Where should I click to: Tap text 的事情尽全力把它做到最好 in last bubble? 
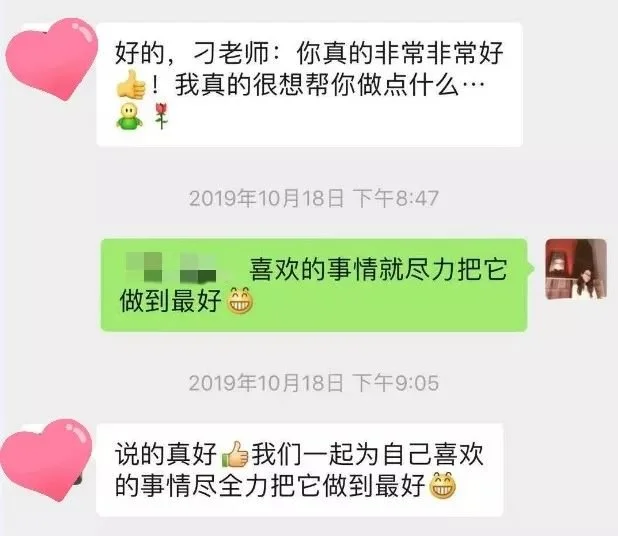[x=270, y=485]
